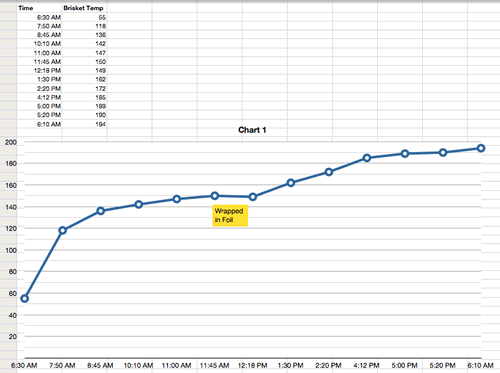Click the 5:20 PM cell in the table
The width and height of the screenshot is (500, 373).
coord(39,115)
